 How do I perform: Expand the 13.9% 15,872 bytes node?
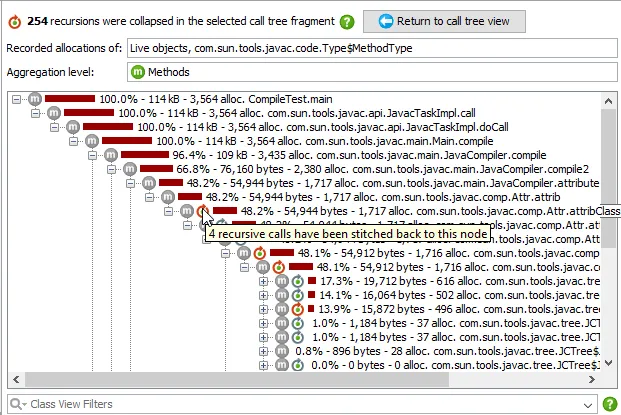click(263, 309)
